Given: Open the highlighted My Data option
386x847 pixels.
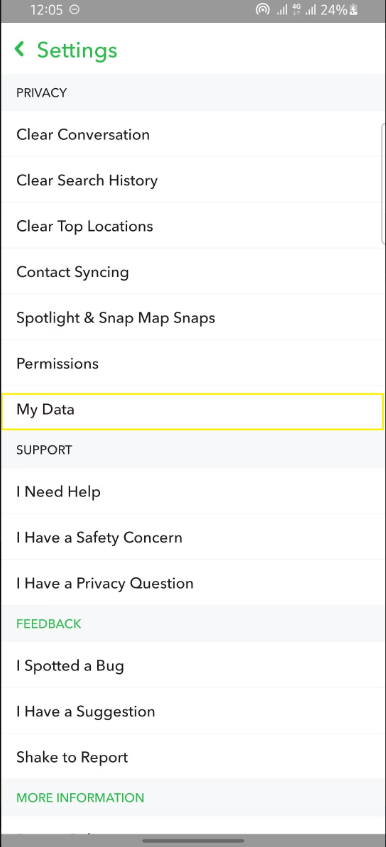Looking at the screenshot, I should pyautogui.click(x=192, y=412).
